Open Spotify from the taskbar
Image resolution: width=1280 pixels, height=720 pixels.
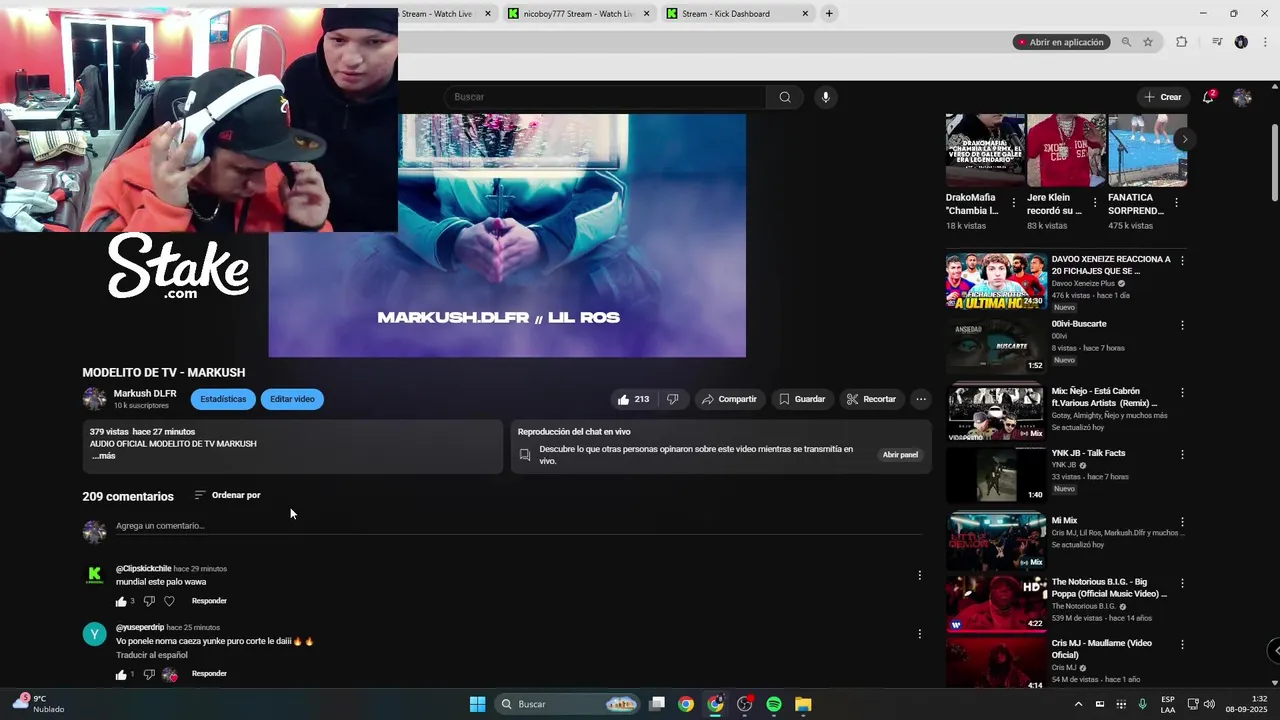(x=774, y=704)
